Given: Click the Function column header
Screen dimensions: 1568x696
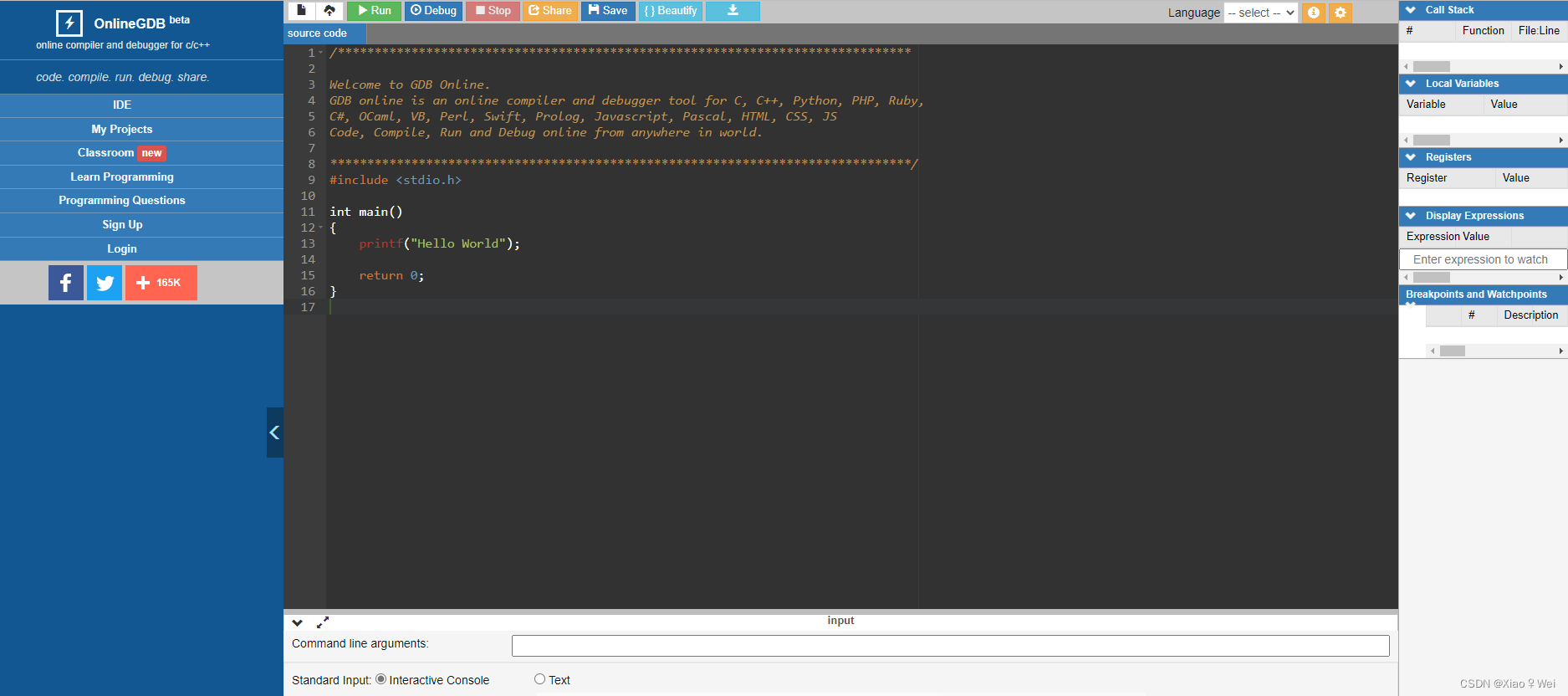Looking at the screenshot, I should coord(1483,31).
